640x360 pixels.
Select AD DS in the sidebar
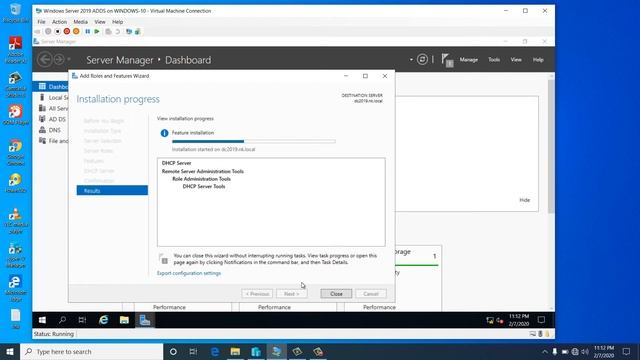[51, 119]
